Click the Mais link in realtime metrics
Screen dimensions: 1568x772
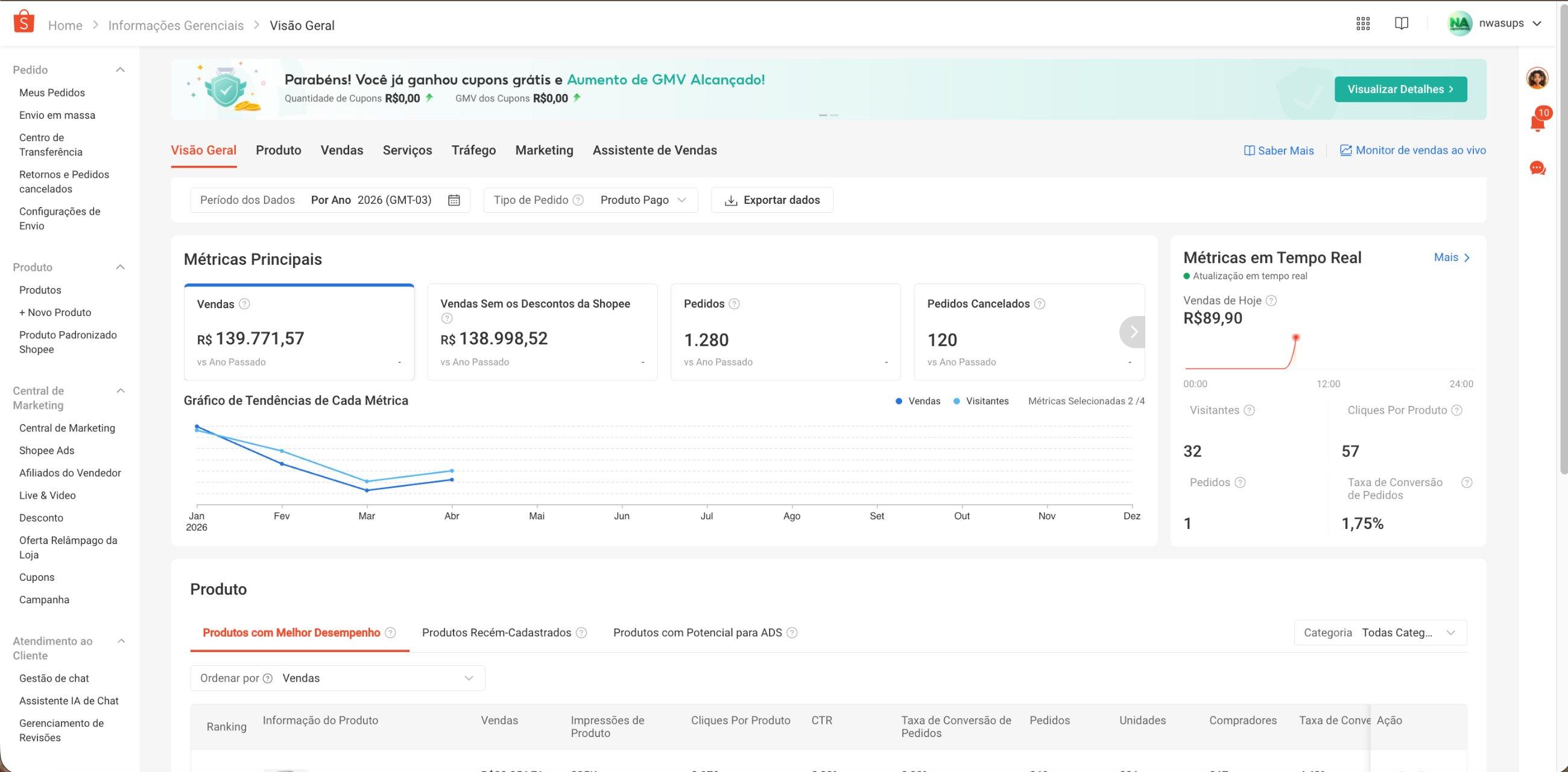click(x=1452, y=258)
